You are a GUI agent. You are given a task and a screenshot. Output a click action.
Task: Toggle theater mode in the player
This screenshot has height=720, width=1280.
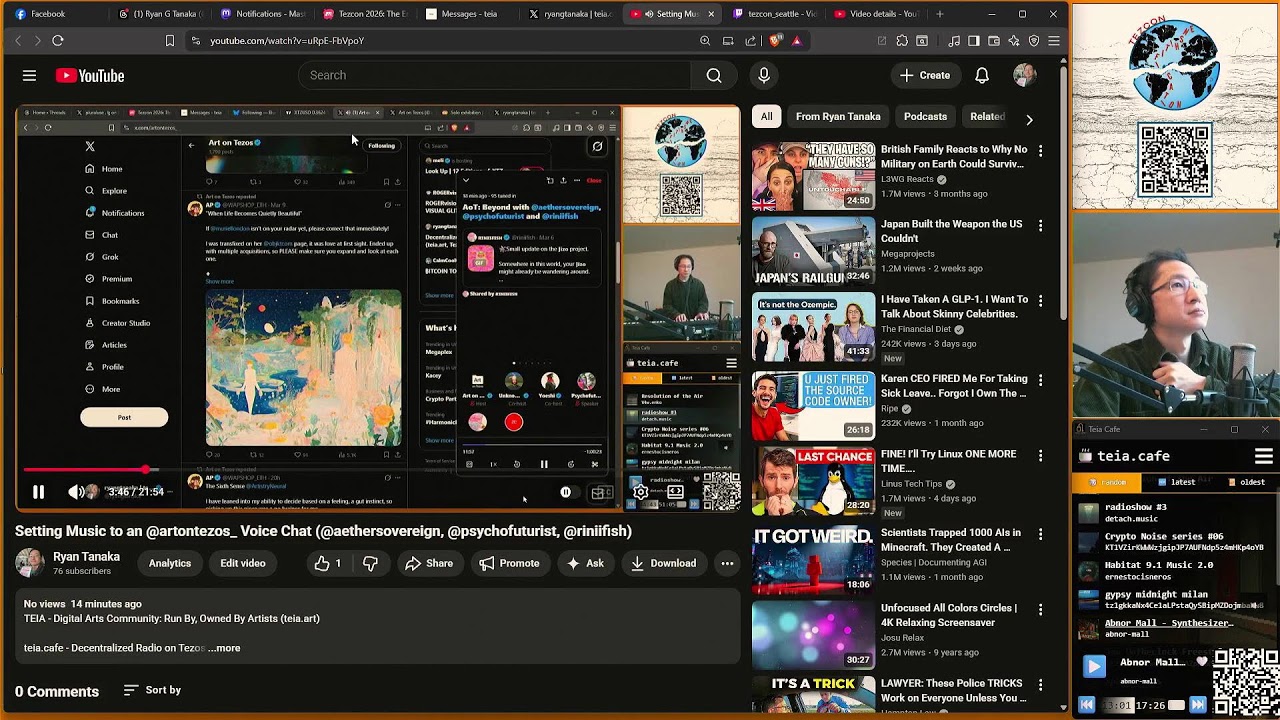click(x=675, y=492)
